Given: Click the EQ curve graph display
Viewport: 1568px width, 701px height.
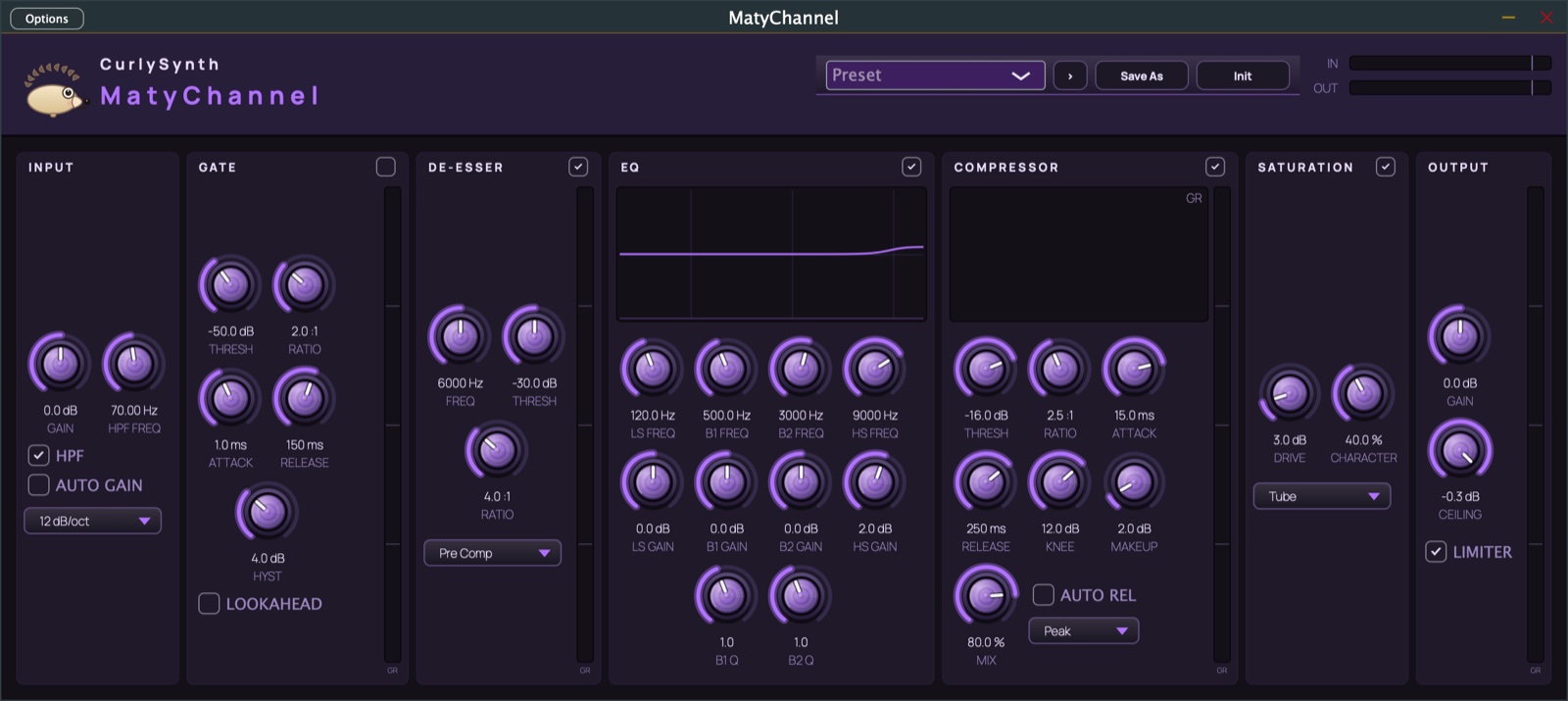Looking at the screenshot, I should coord(771,254).
